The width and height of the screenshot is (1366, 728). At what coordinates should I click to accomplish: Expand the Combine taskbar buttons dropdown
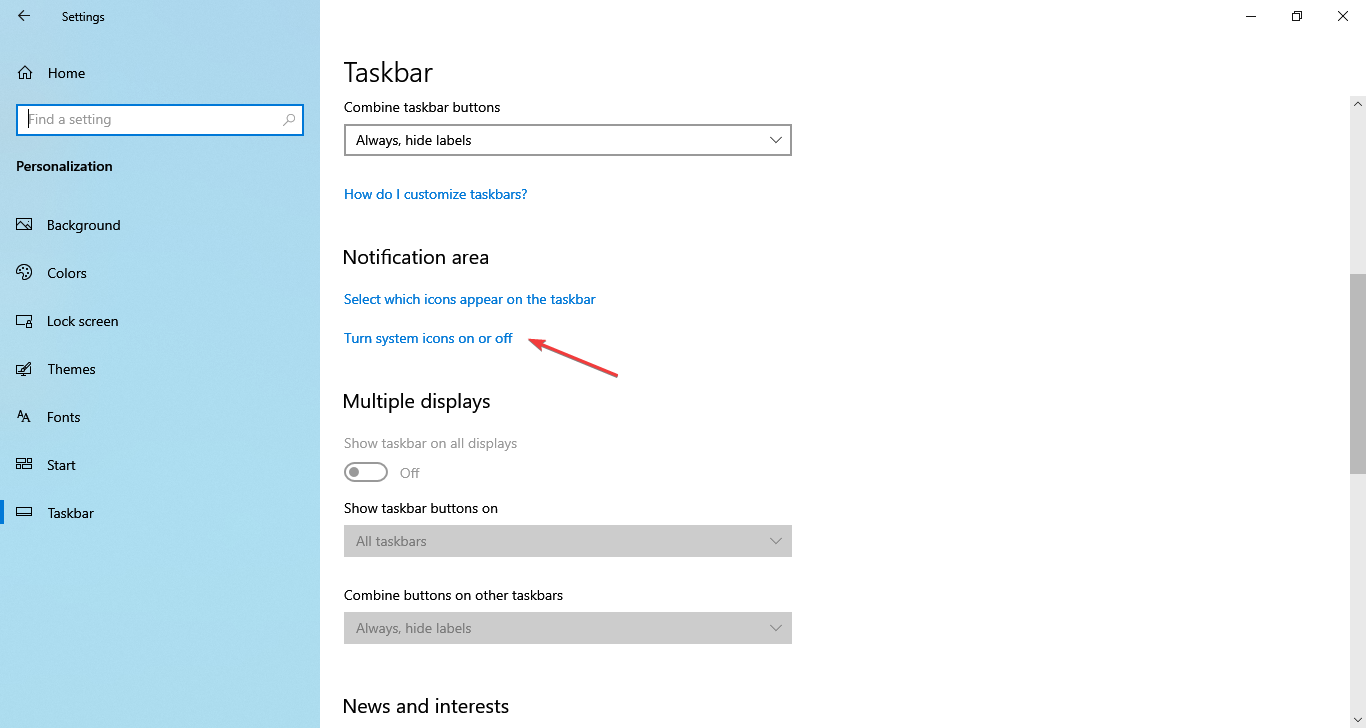567,140
